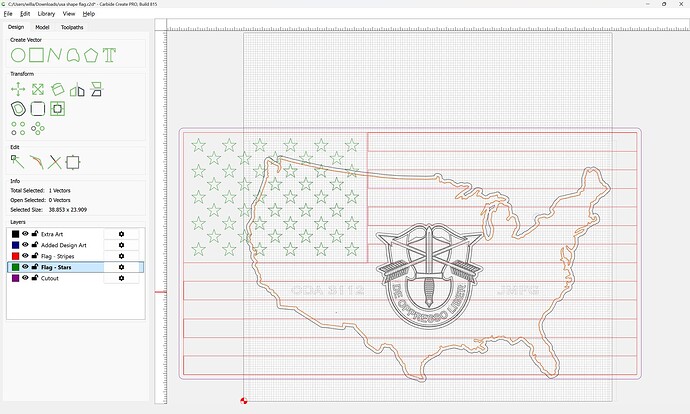Open settings gear for Flag - Stripes layer
This screenshot has width=690, height=414.
click(x=121, y=256)
